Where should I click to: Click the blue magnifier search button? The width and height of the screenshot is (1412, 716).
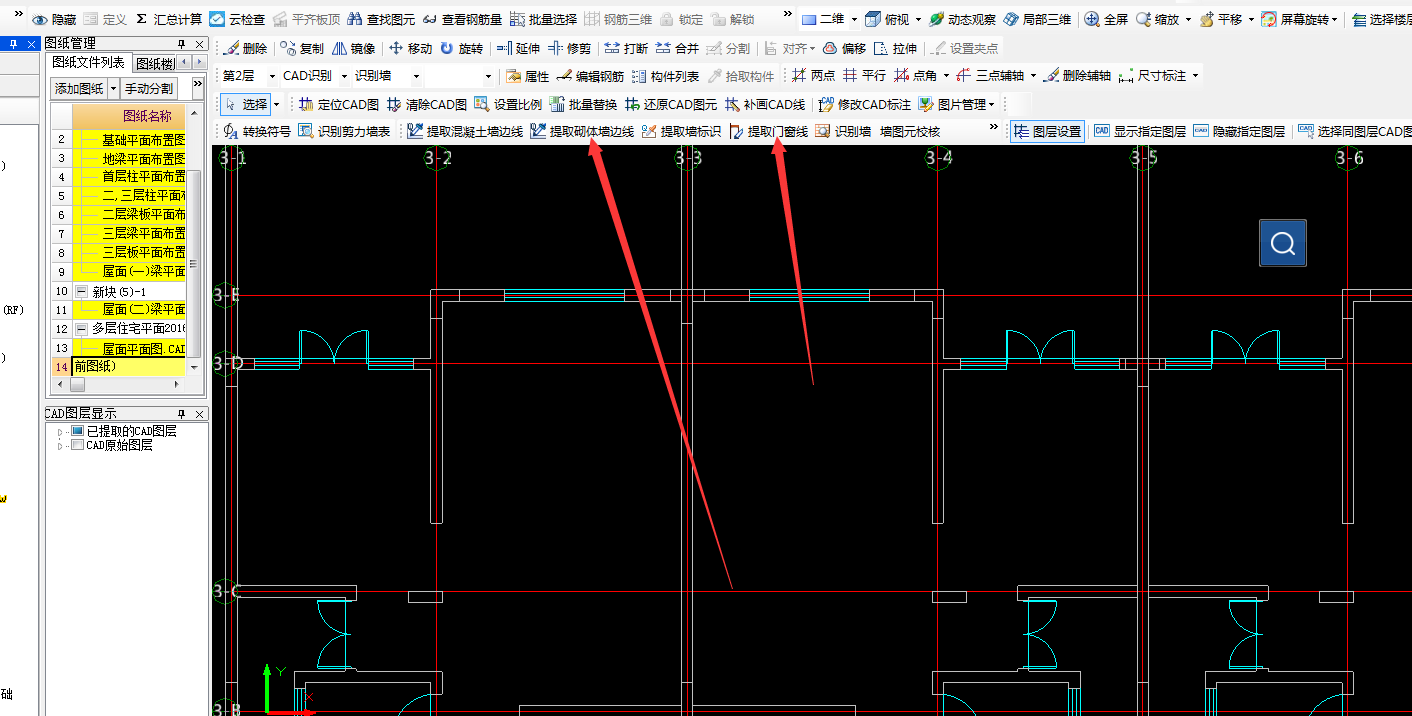(1283, 243)
